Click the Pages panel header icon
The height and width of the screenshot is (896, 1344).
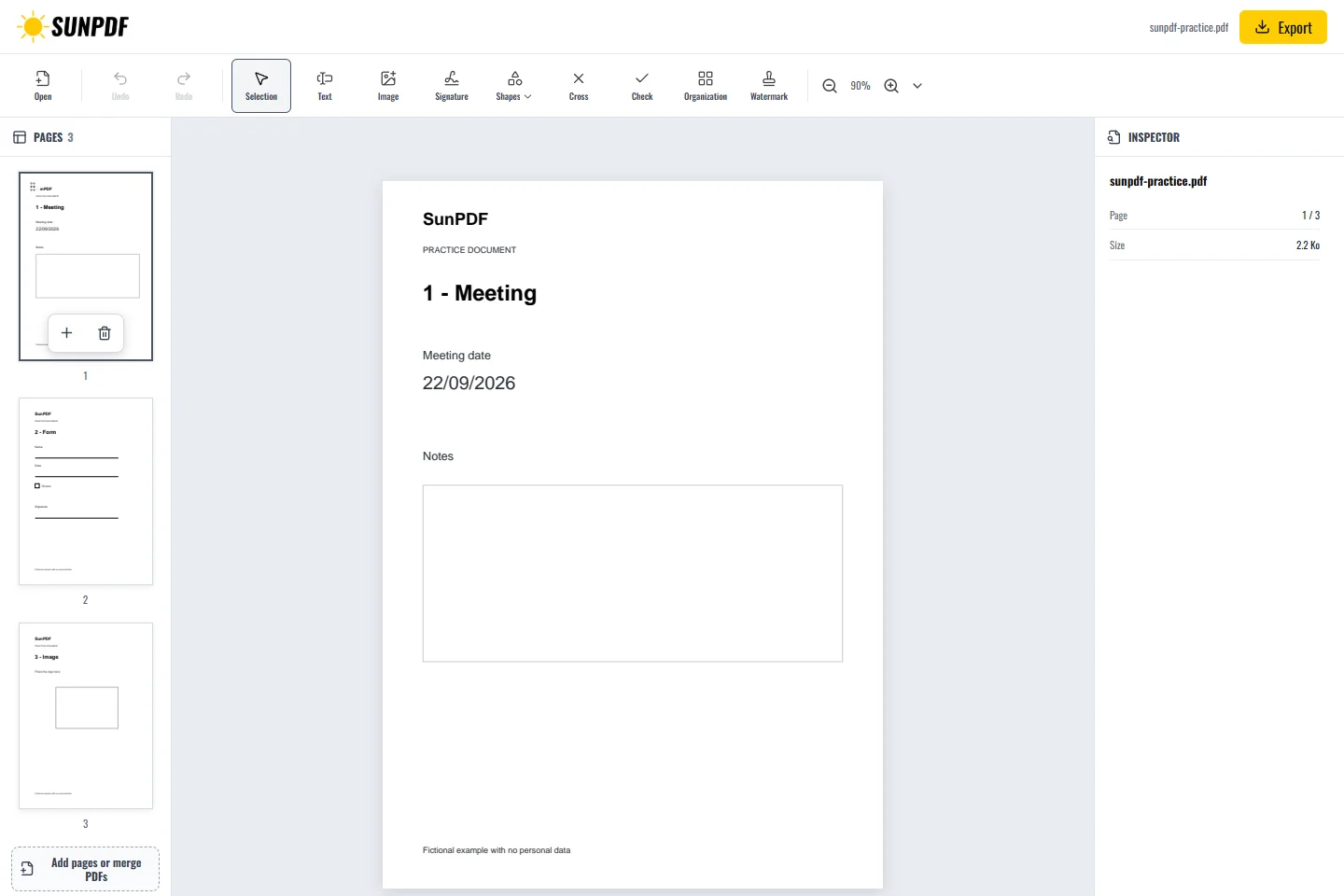tap(20, 137)
